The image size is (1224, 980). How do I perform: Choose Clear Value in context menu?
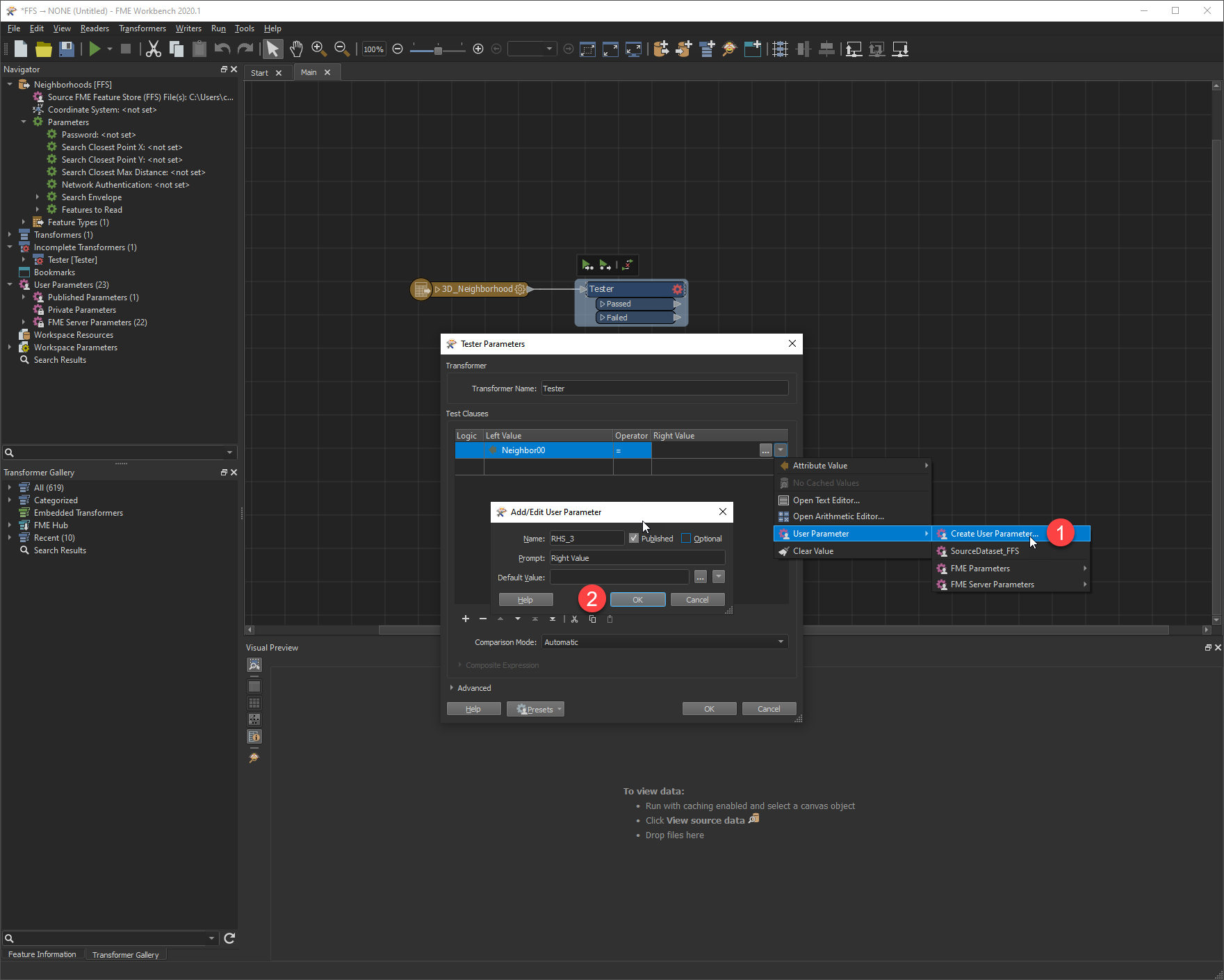pyautogui.click(x=813, y=551)
